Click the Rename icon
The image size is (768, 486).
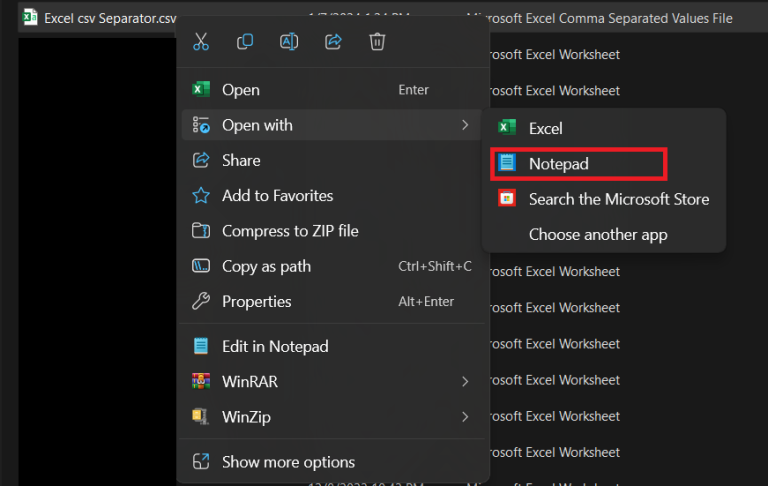pyautogui.click(x=289, y=42)
